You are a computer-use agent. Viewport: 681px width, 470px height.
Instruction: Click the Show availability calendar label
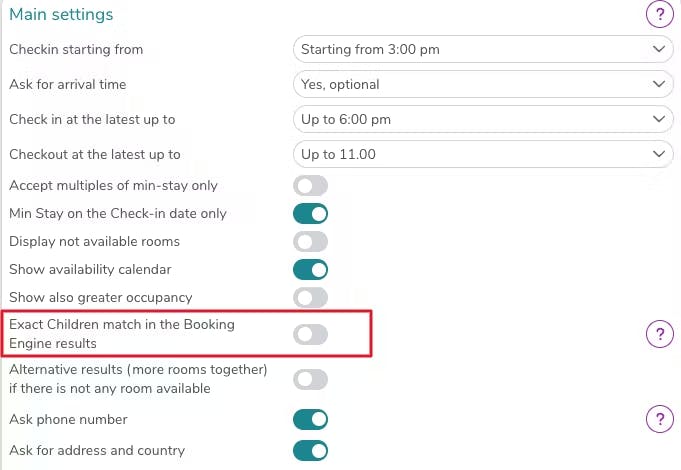coord(90,270)
